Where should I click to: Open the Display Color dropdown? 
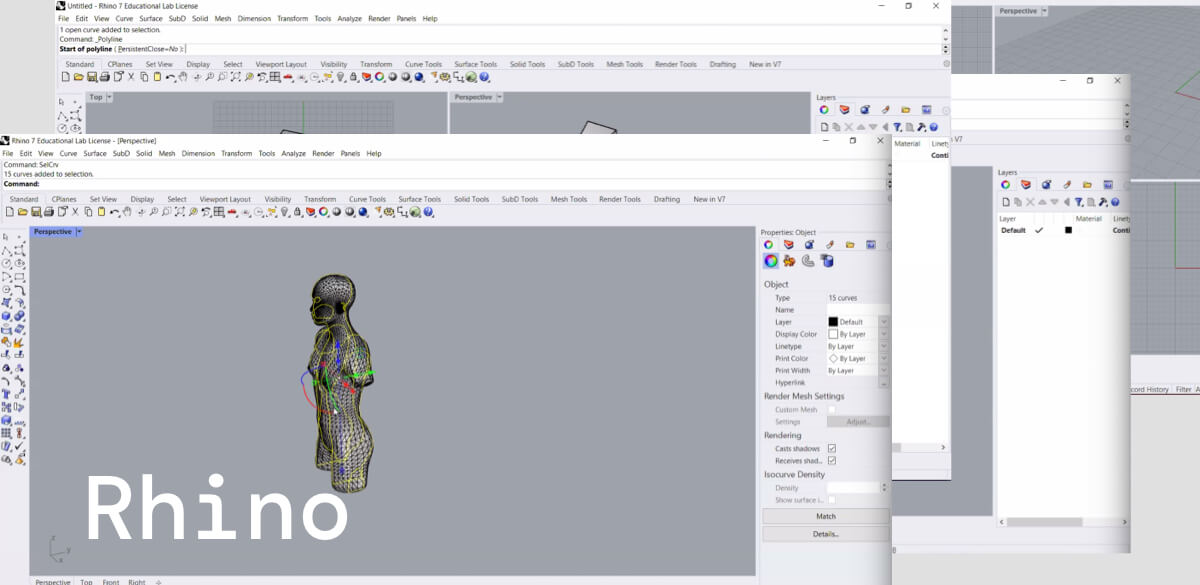[883, 334]
